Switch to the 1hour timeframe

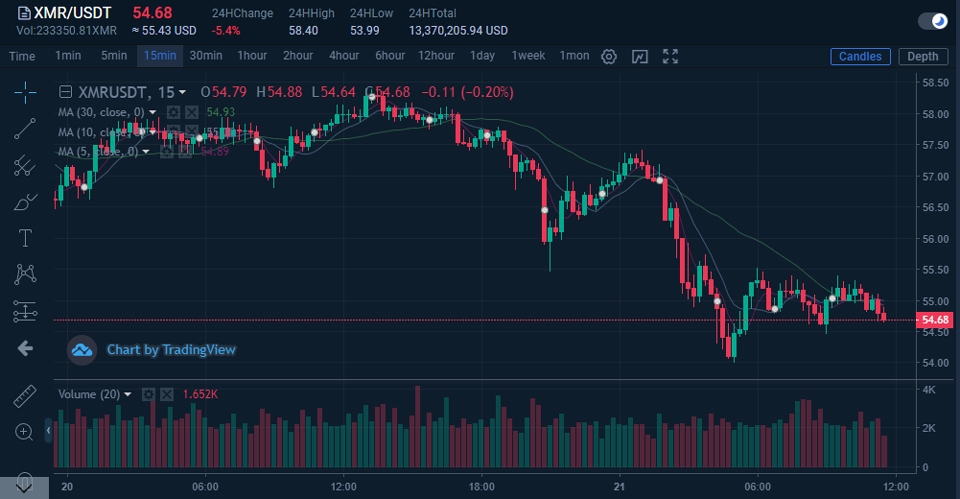point(252,56)
